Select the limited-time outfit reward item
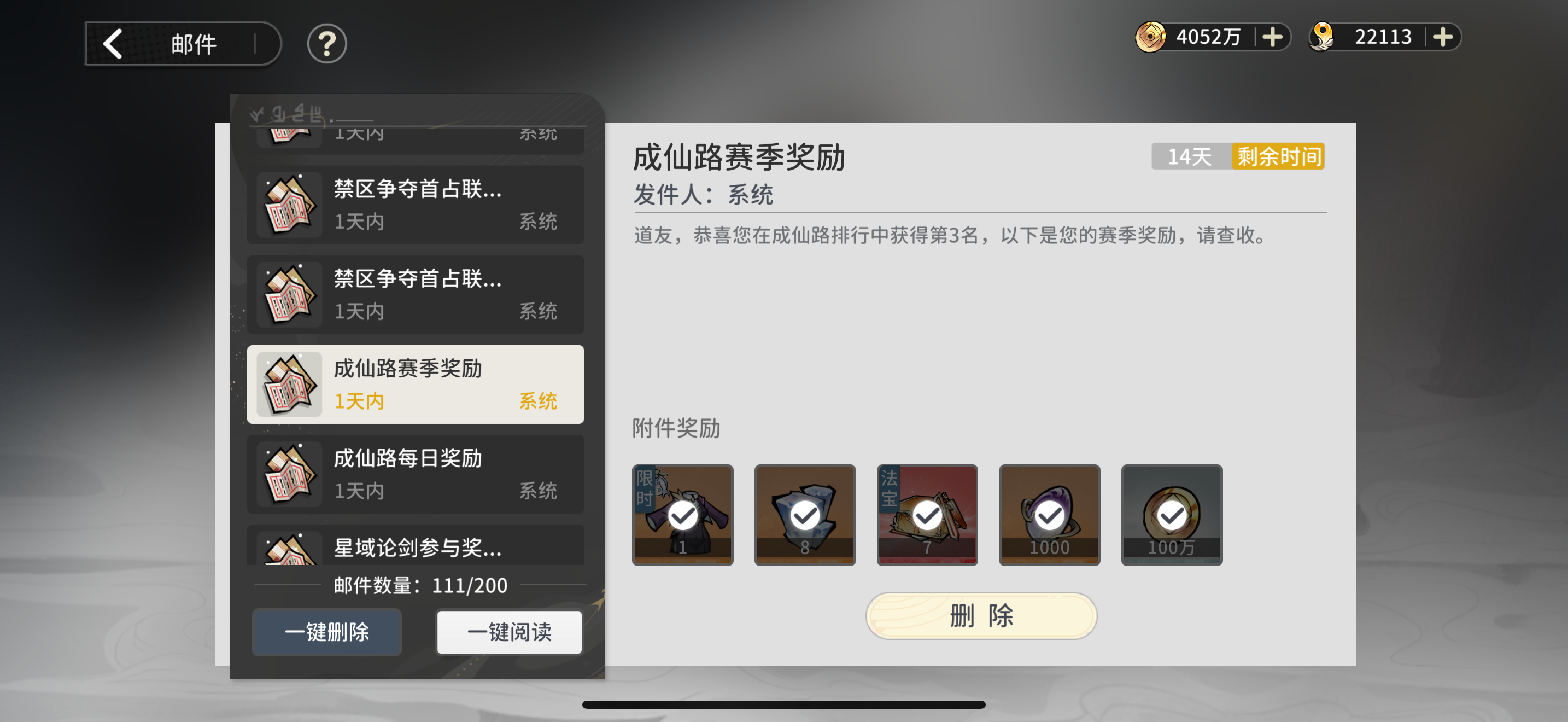The width and height of the screenshot is (1568, 722). pyautogui.click(x=682, y=515)
